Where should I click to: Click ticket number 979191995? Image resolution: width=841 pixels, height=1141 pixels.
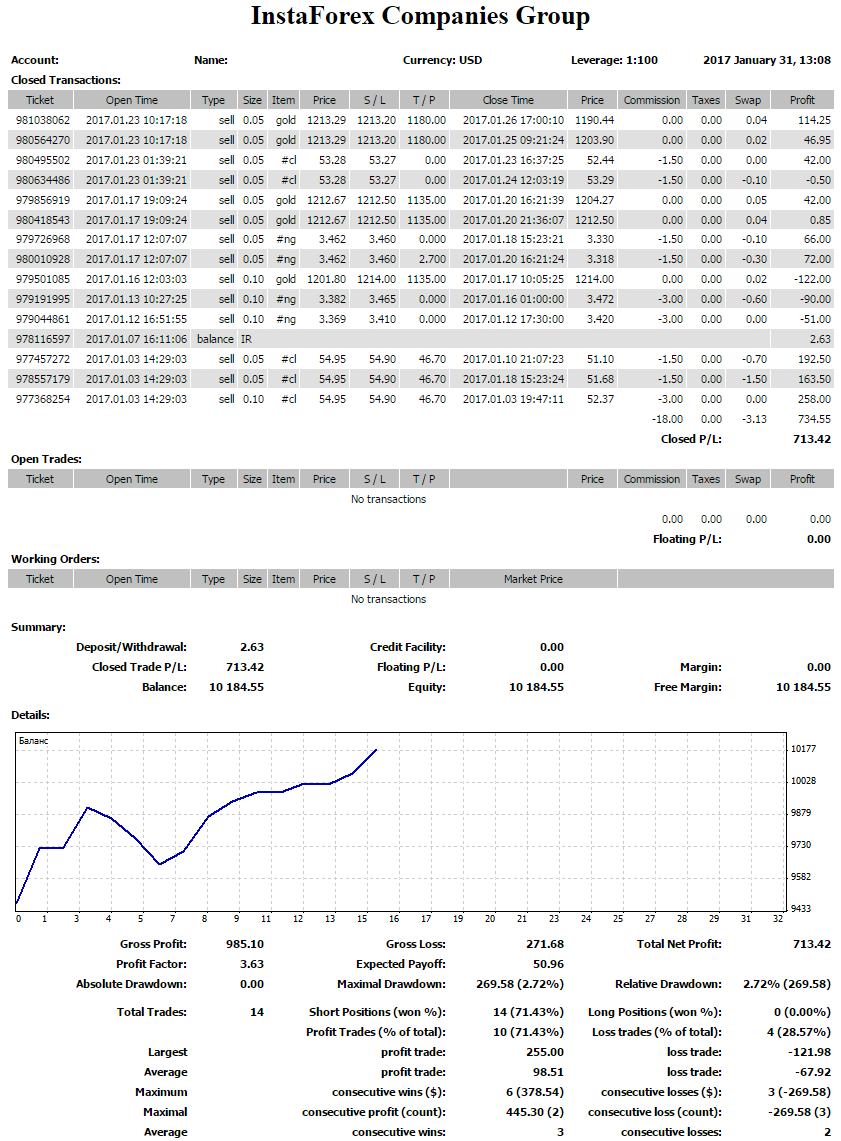coord(43,299)
